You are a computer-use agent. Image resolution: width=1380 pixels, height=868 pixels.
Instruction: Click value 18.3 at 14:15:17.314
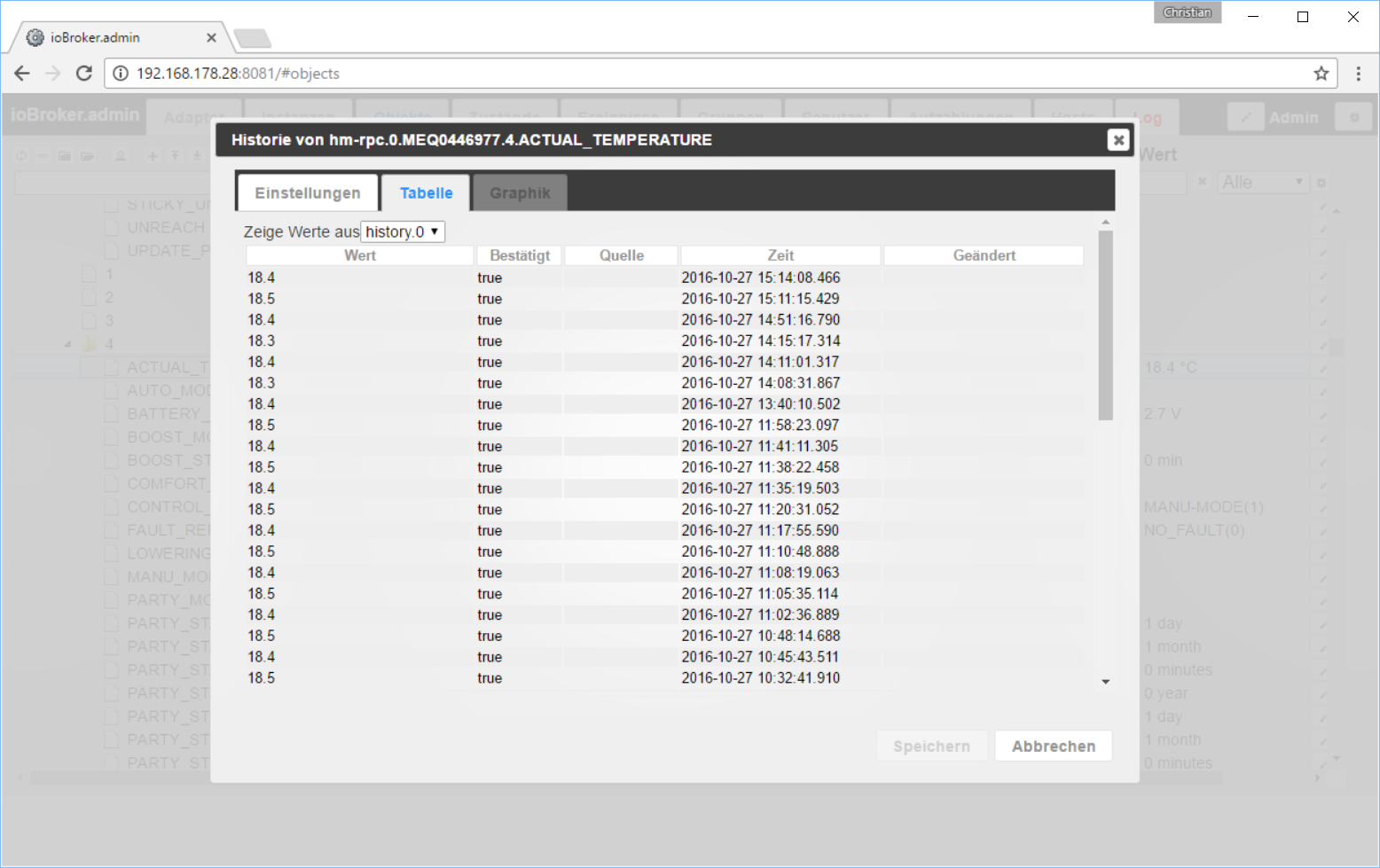pyautogui.click(x=262, y=340)
